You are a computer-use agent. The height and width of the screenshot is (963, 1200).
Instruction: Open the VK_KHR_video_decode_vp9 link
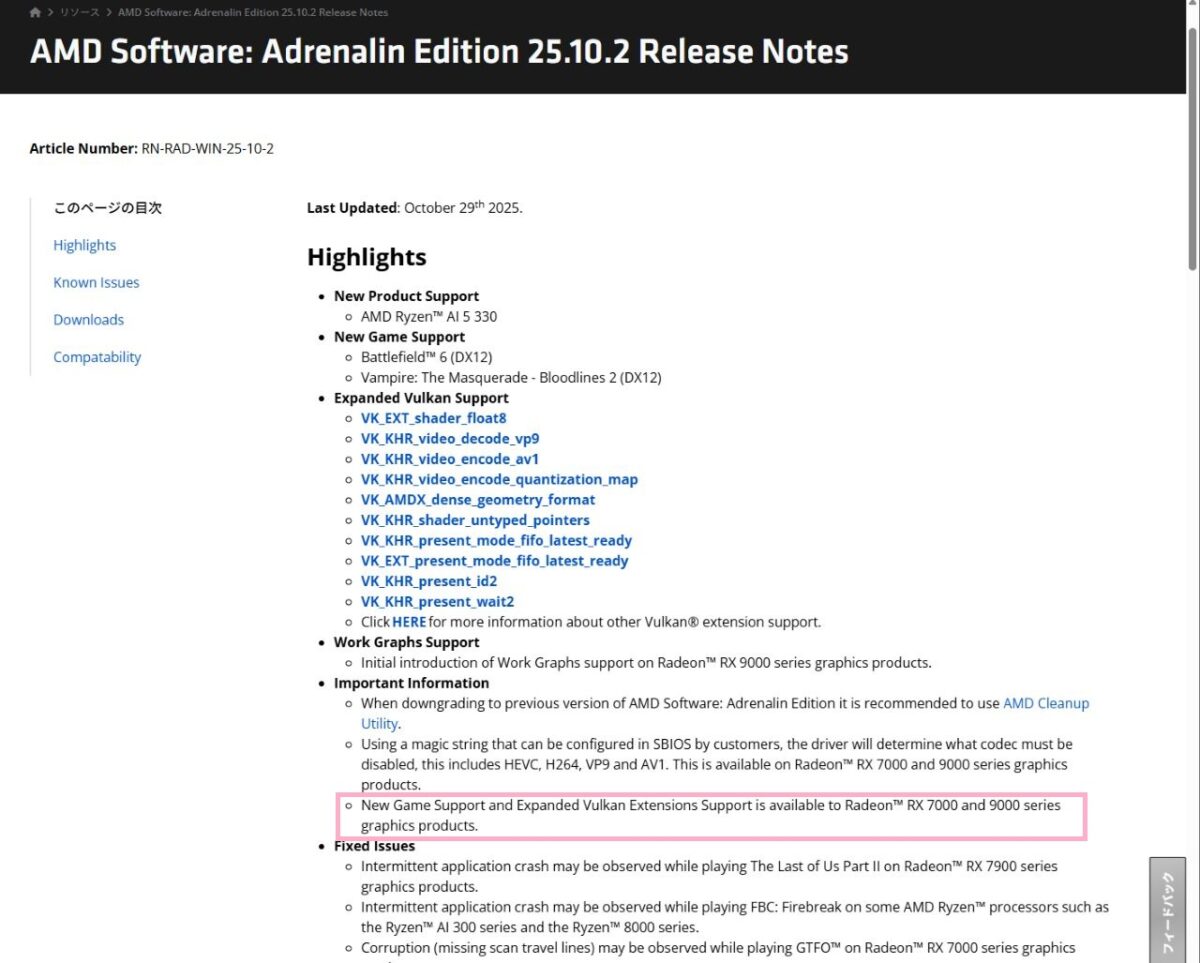click(450, 438)
